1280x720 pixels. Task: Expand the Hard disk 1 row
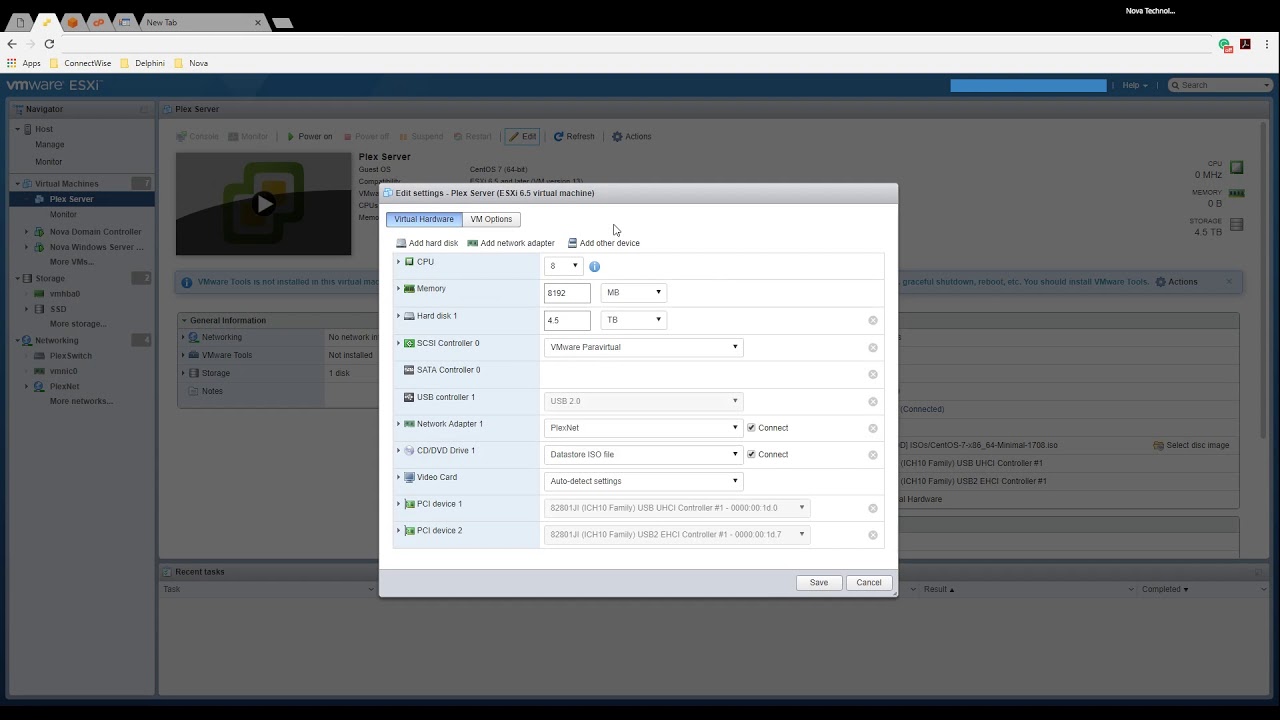pos(398,316)
